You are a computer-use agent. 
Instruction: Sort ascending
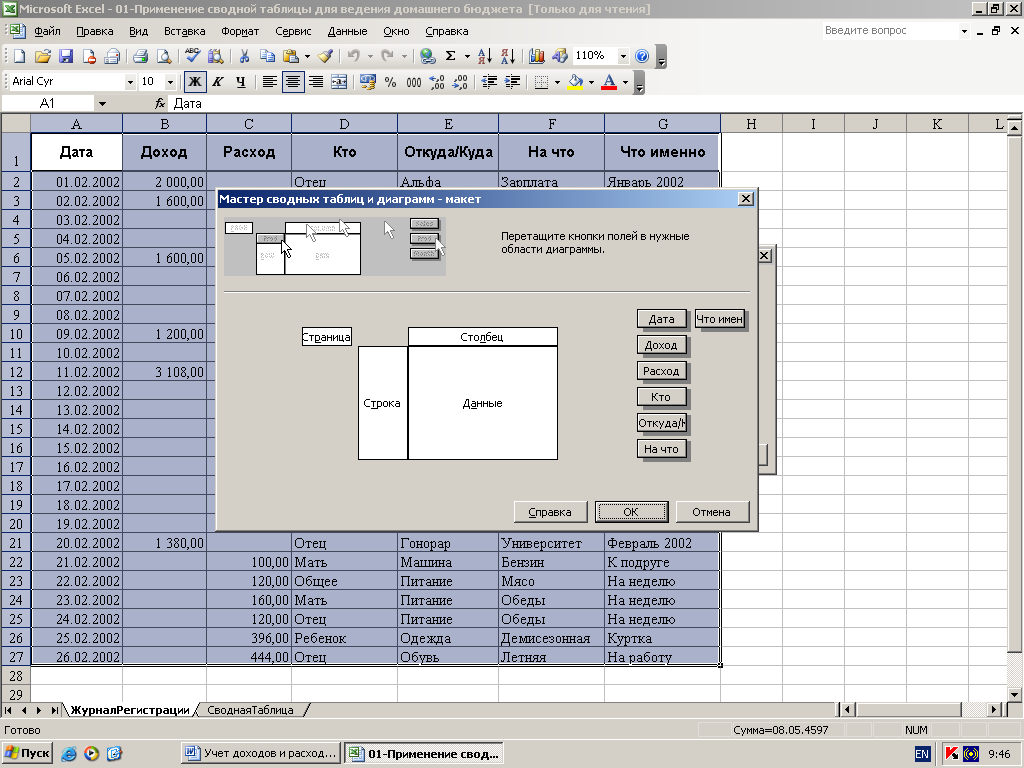click(x=485, y=56)
